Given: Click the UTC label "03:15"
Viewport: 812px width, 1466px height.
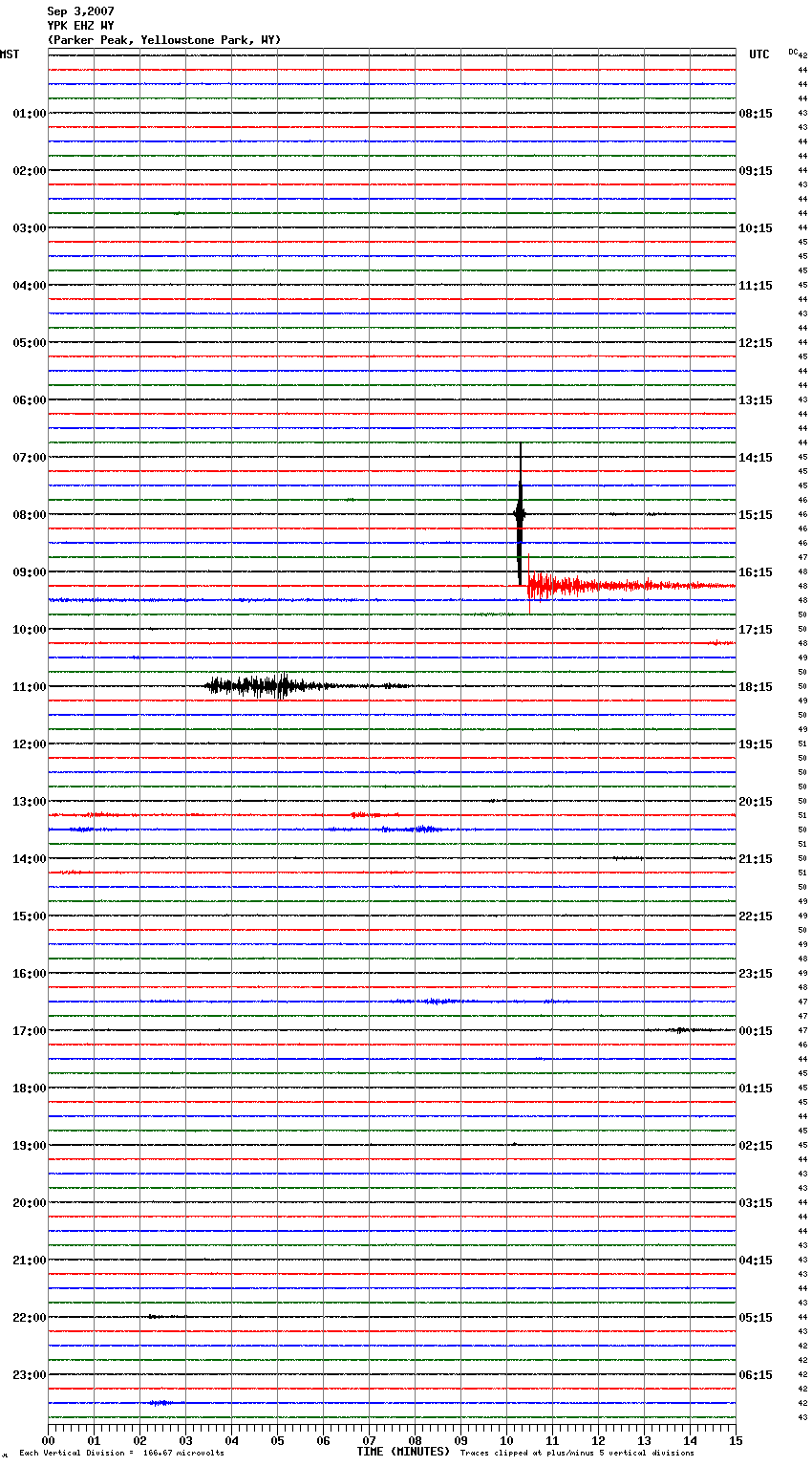Looking at the screenshot, I should tap(756, 1203).
